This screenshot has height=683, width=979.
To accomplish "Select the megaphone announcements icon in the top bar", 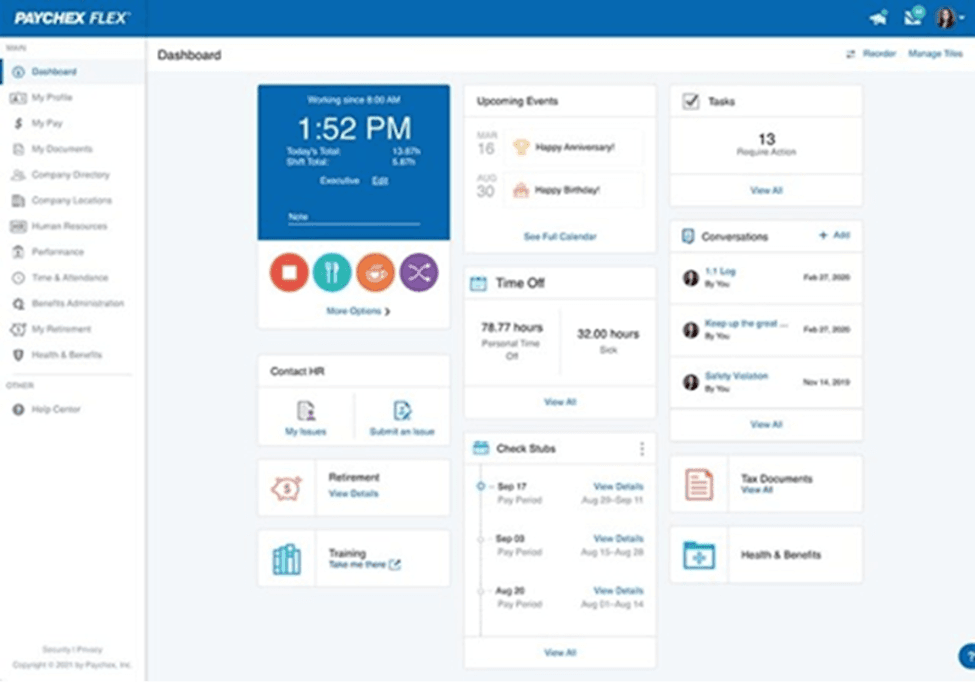I will [879, 17].
